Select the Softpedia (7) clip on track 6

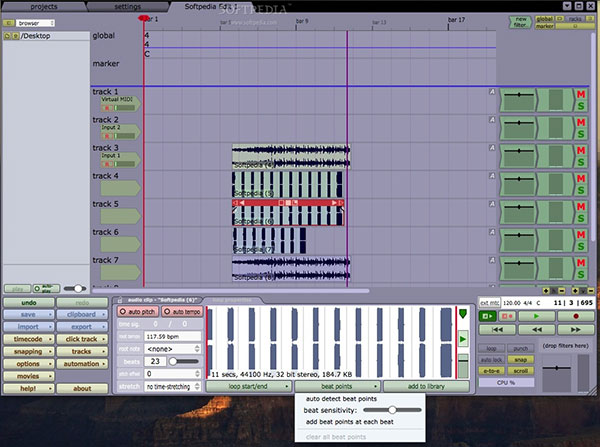[269, 241]
